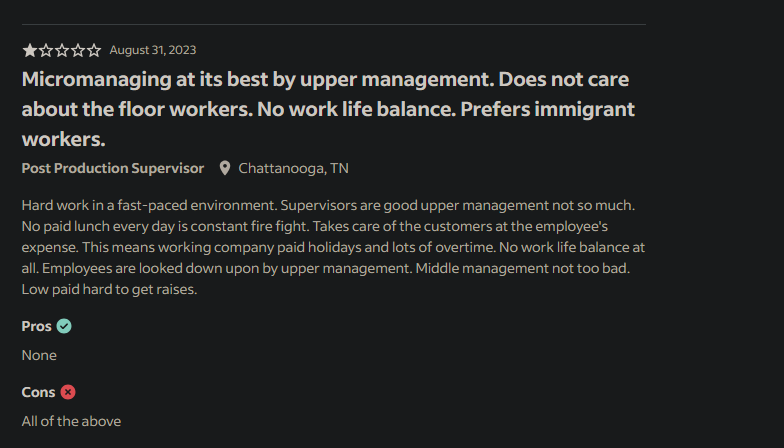Click the horizontal divider above the review
The height and width of the screenshot is (448, 784).
334,24
